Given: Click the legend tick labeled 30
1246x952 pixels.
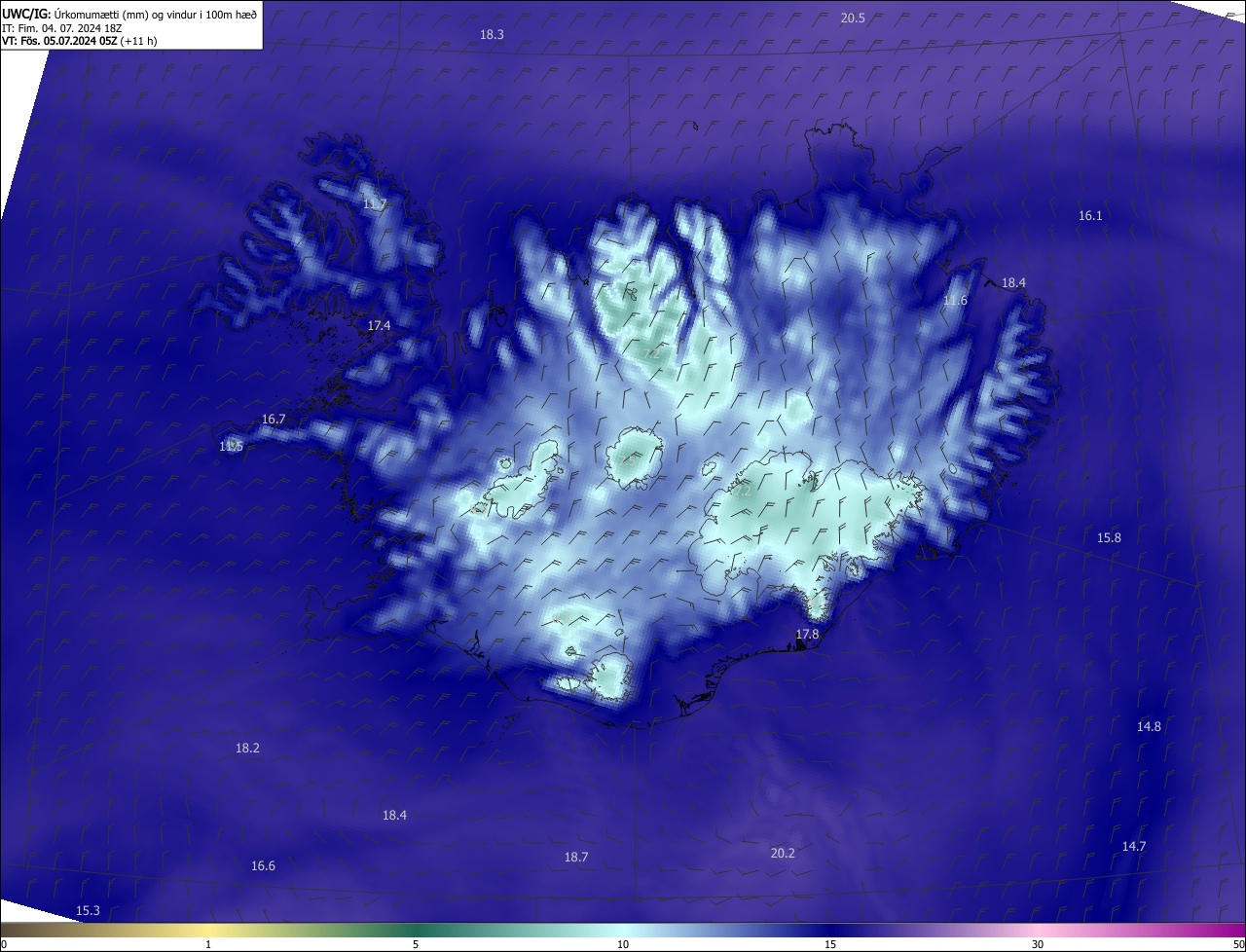Looking at the screenshot, I should click(x=1038, y=945).
